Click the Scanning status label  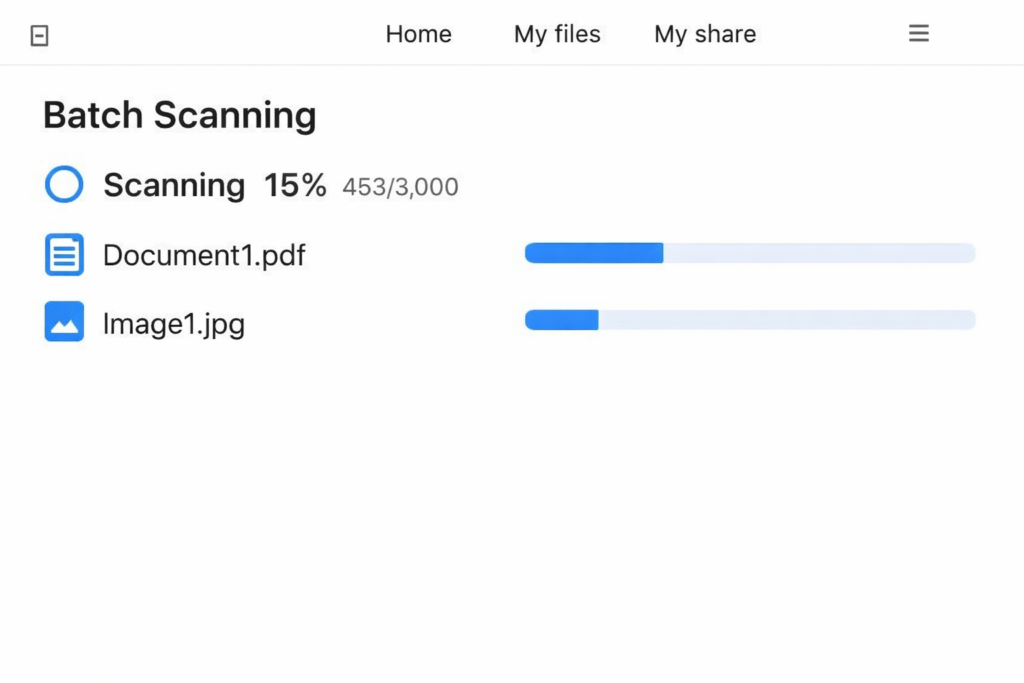tap(174, 185)
